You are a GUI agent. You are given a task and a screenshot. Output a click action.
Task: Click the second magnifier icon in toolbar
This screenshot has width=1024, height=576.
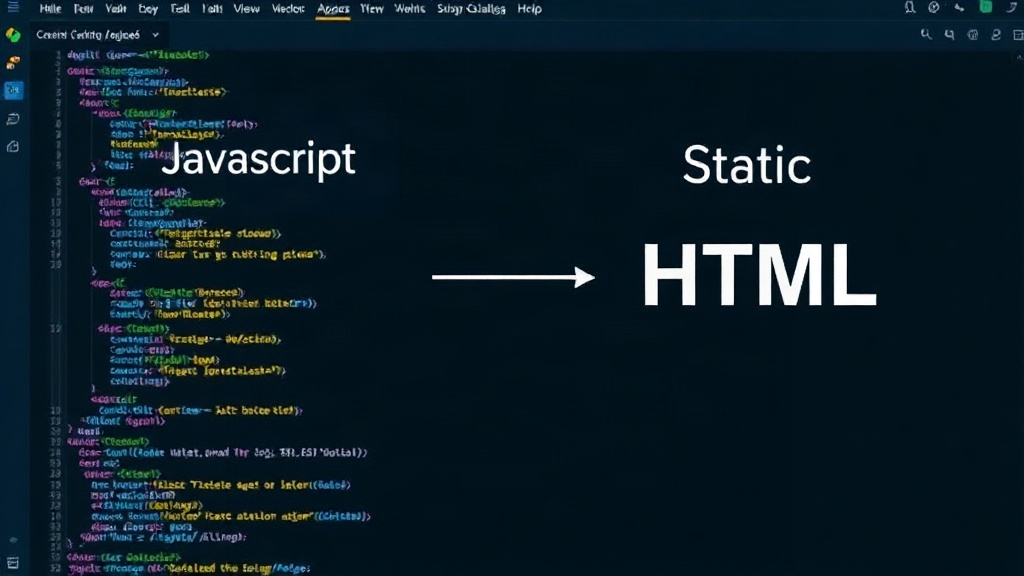[x=950, y=35]
